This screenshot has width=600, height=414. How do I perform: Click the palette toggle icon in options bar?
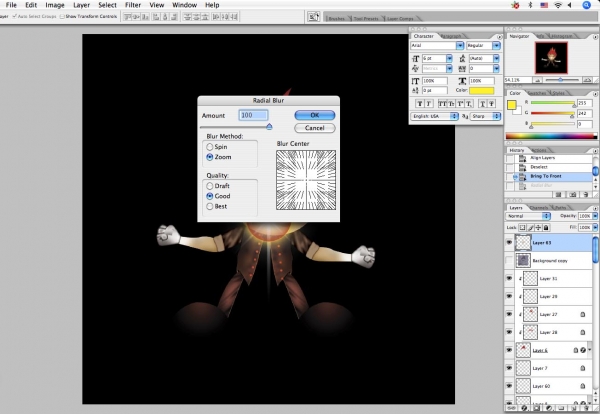pyautogui.click(x=313, y=17)
